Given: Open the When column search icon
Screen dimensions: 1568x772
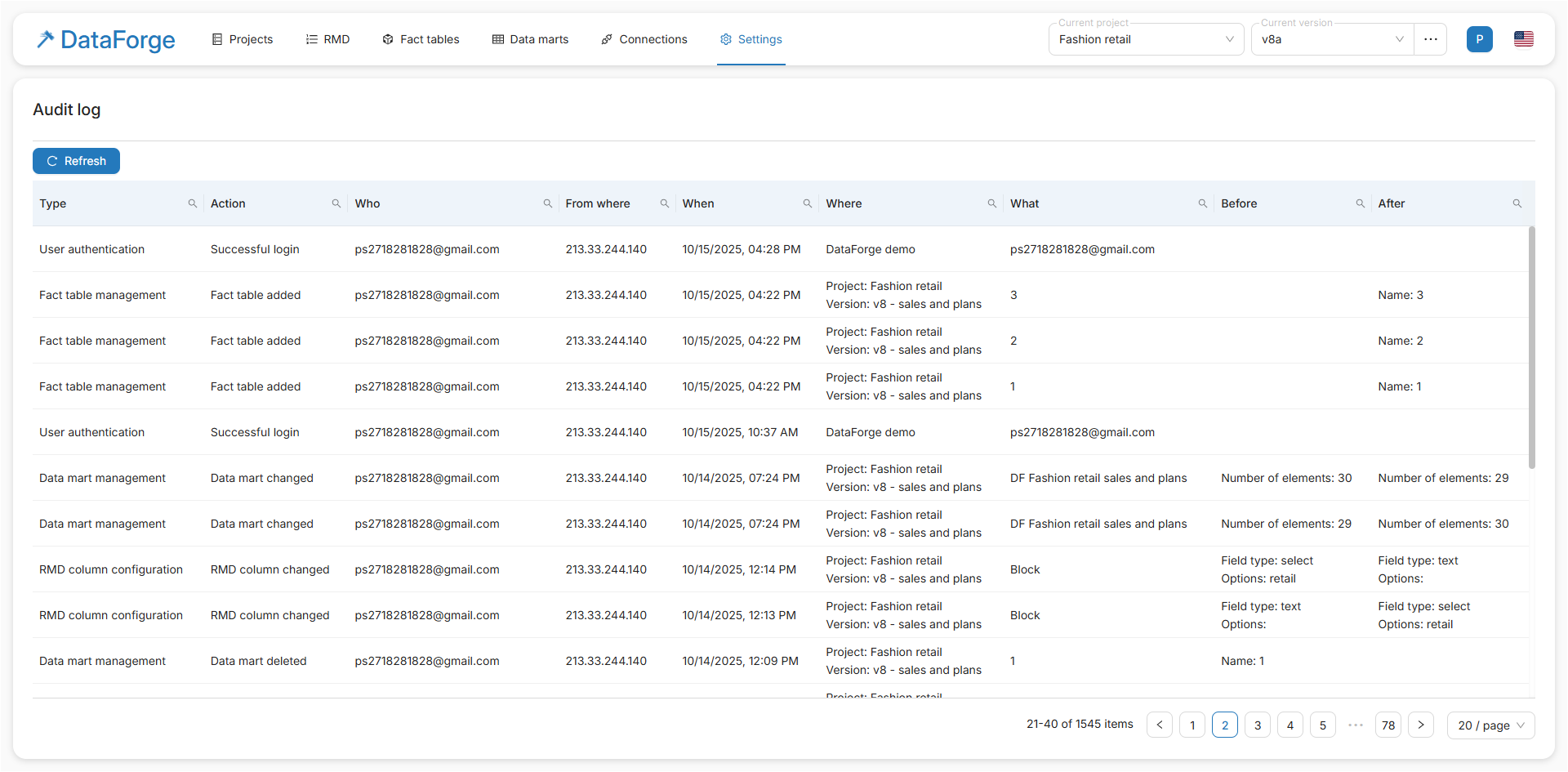Looking at the screenshot, I should tap(808, 203).
